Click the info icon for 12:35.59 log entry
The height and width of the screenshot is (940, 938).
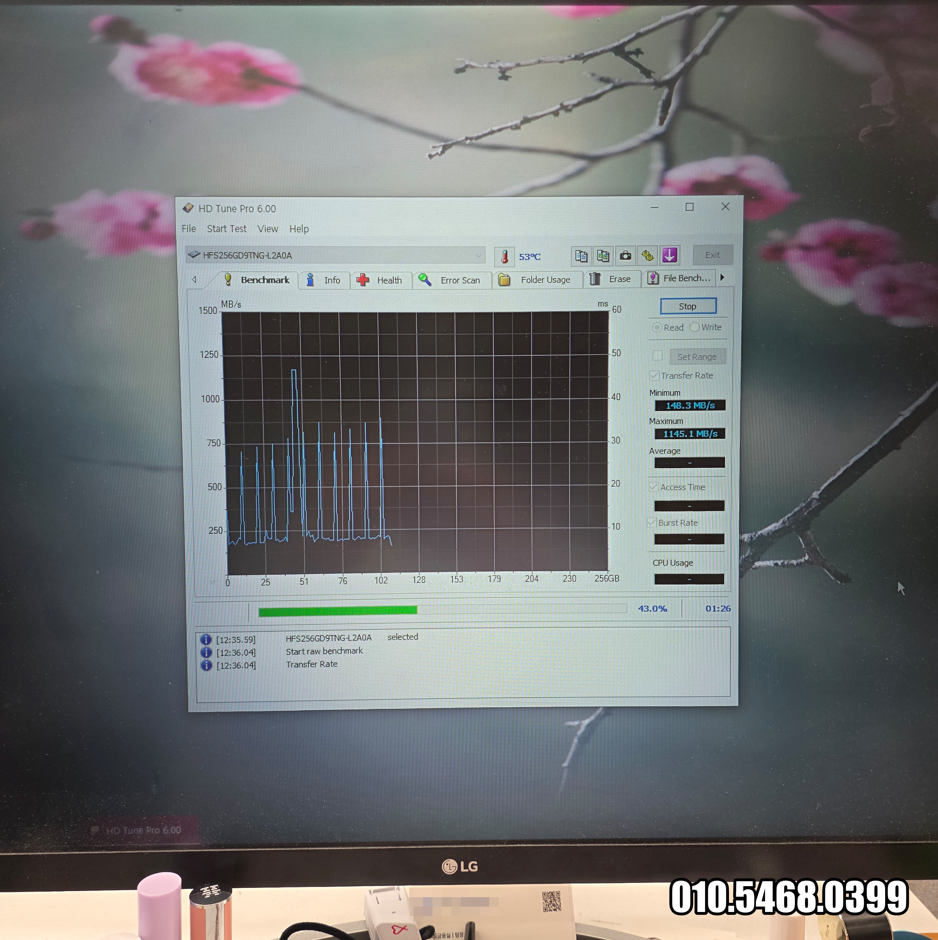tap(206, 640)
